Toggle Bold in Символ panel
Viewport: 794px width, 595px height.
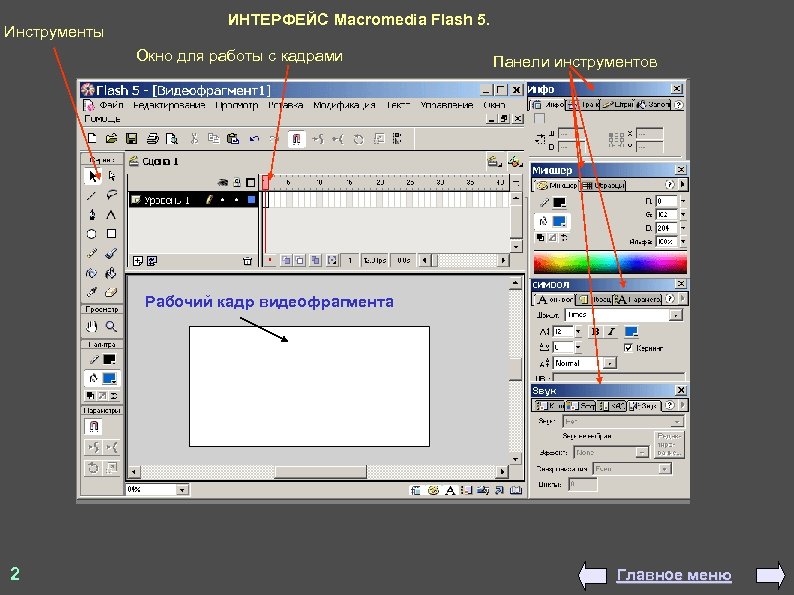tap(596, 331)
